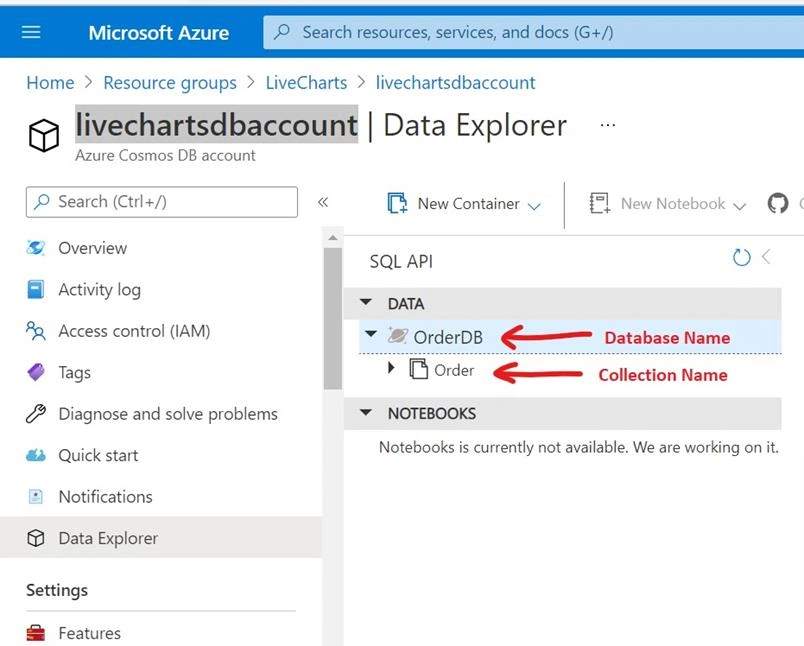Click the Access control people icon
Viewport: 804px width, 646px height.
35,331
